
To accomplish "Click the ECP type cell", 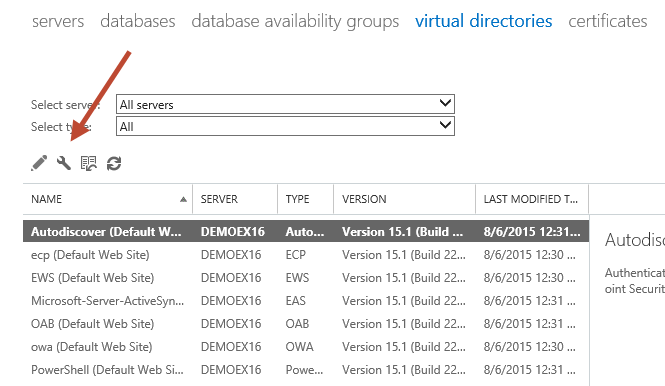I will [296, 255].
